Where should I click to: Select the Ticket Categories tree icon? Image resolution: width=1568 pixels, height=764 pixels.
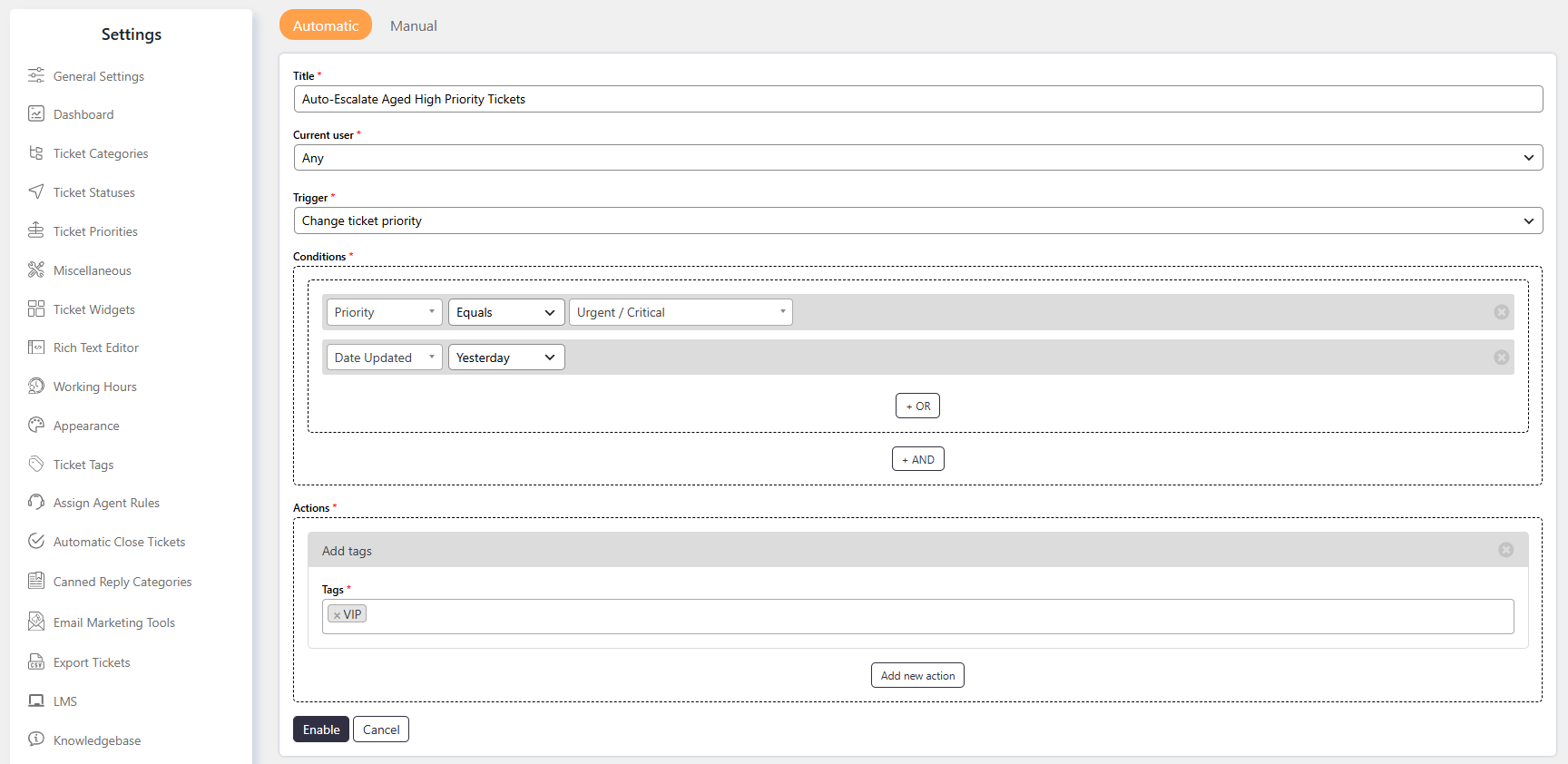[36, 152]
